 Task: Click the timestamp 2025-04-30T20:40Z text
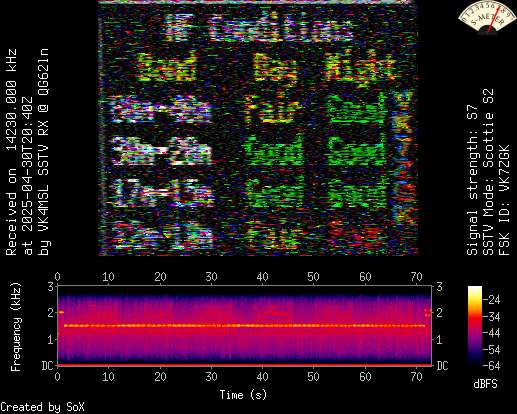28,176
